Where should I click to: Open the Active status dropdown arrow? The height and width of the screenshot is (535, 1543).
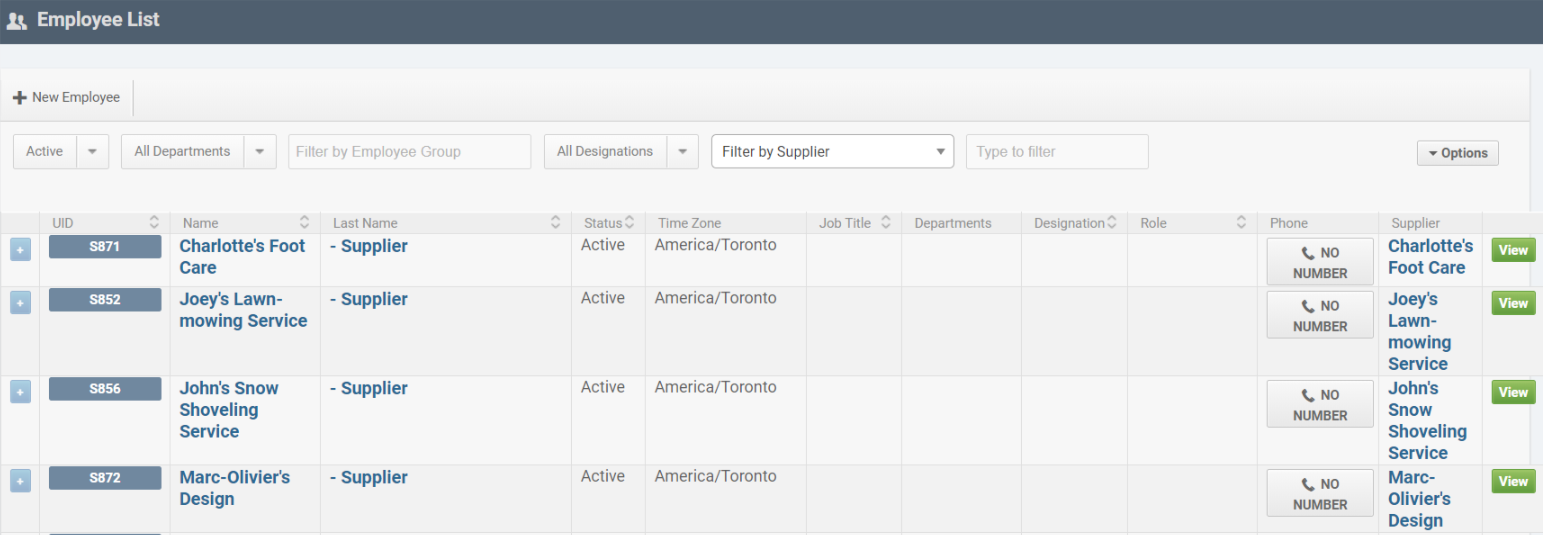tap(92, 152)
